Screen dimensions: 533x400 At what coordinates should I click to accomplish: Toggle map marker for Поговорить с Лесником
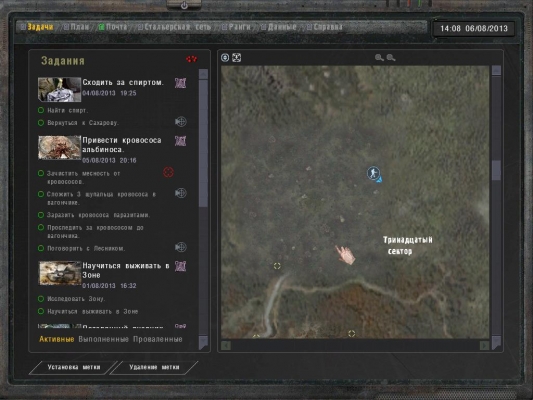coord(180,247)
